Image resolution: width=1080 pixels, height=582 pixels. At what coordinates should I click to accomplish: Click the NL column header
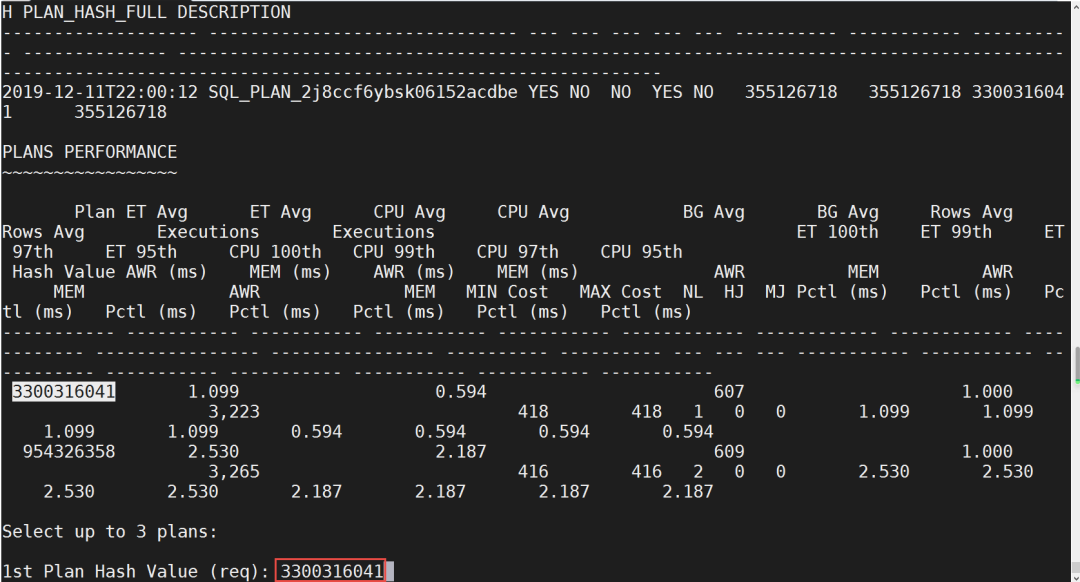point(692,292)
